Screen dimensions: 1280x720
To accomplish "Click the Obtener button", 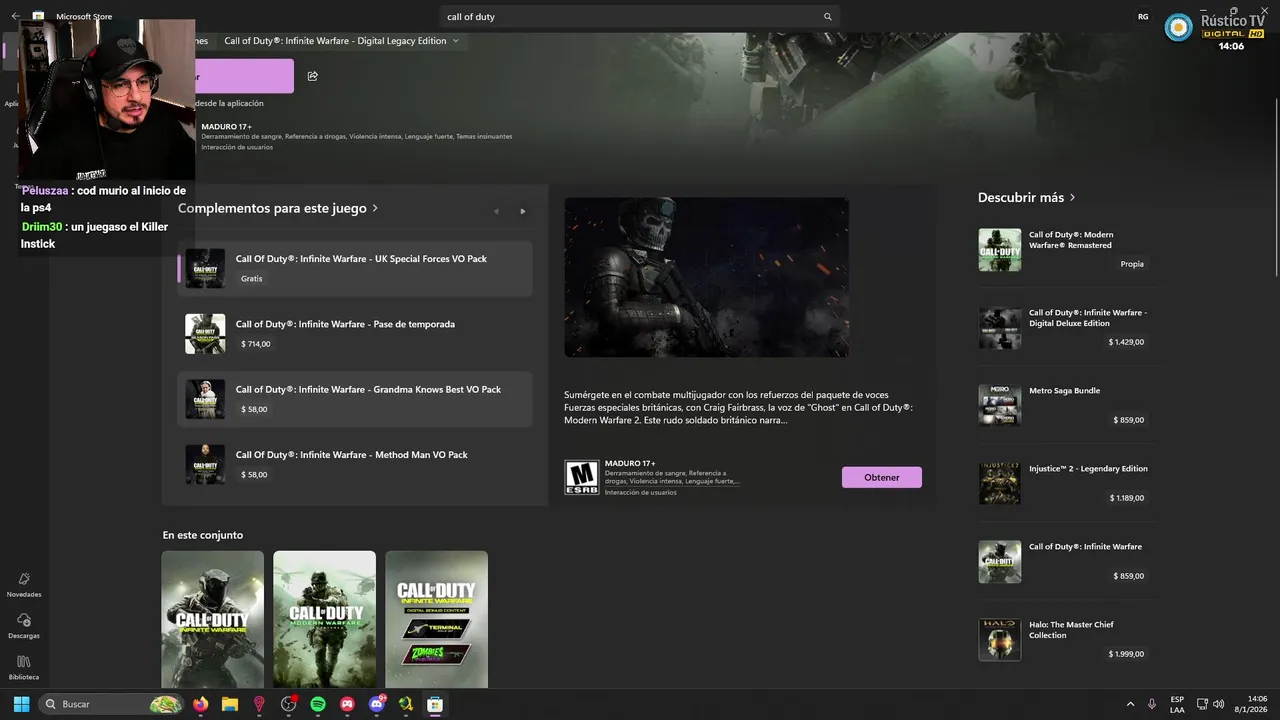I will pos(882,477).
